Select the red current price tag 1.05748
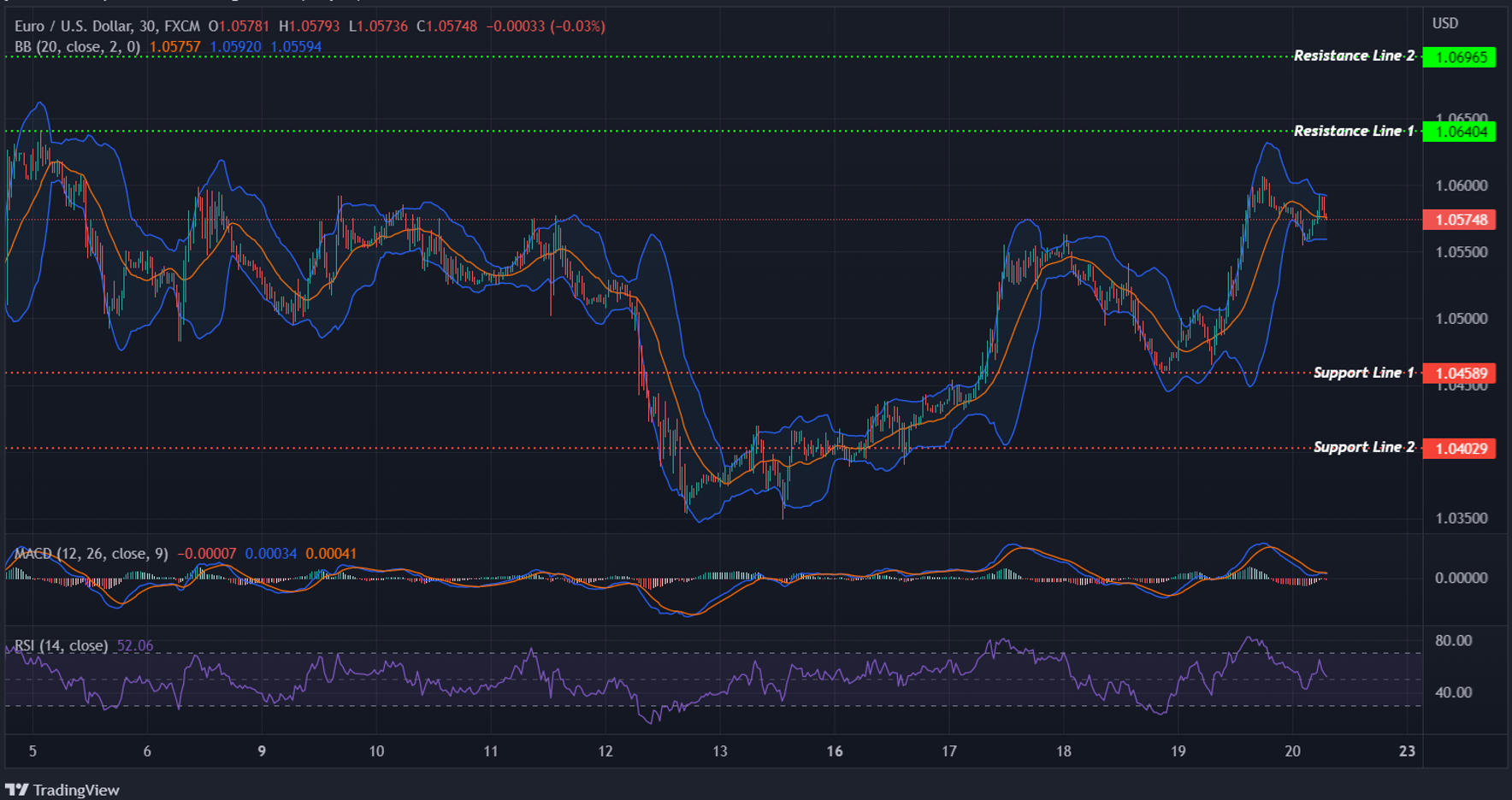1512x800 pixels. point(1458,220)
